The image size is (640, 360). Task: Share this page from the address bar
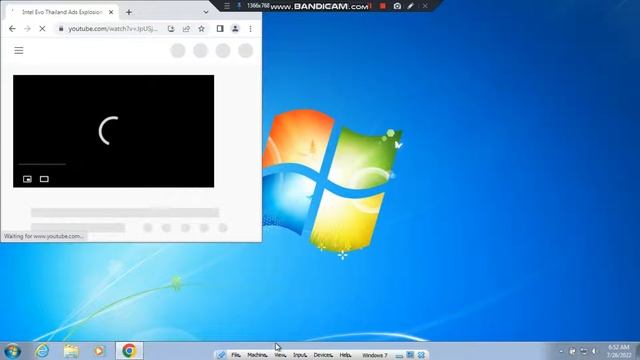click(186, 29)
